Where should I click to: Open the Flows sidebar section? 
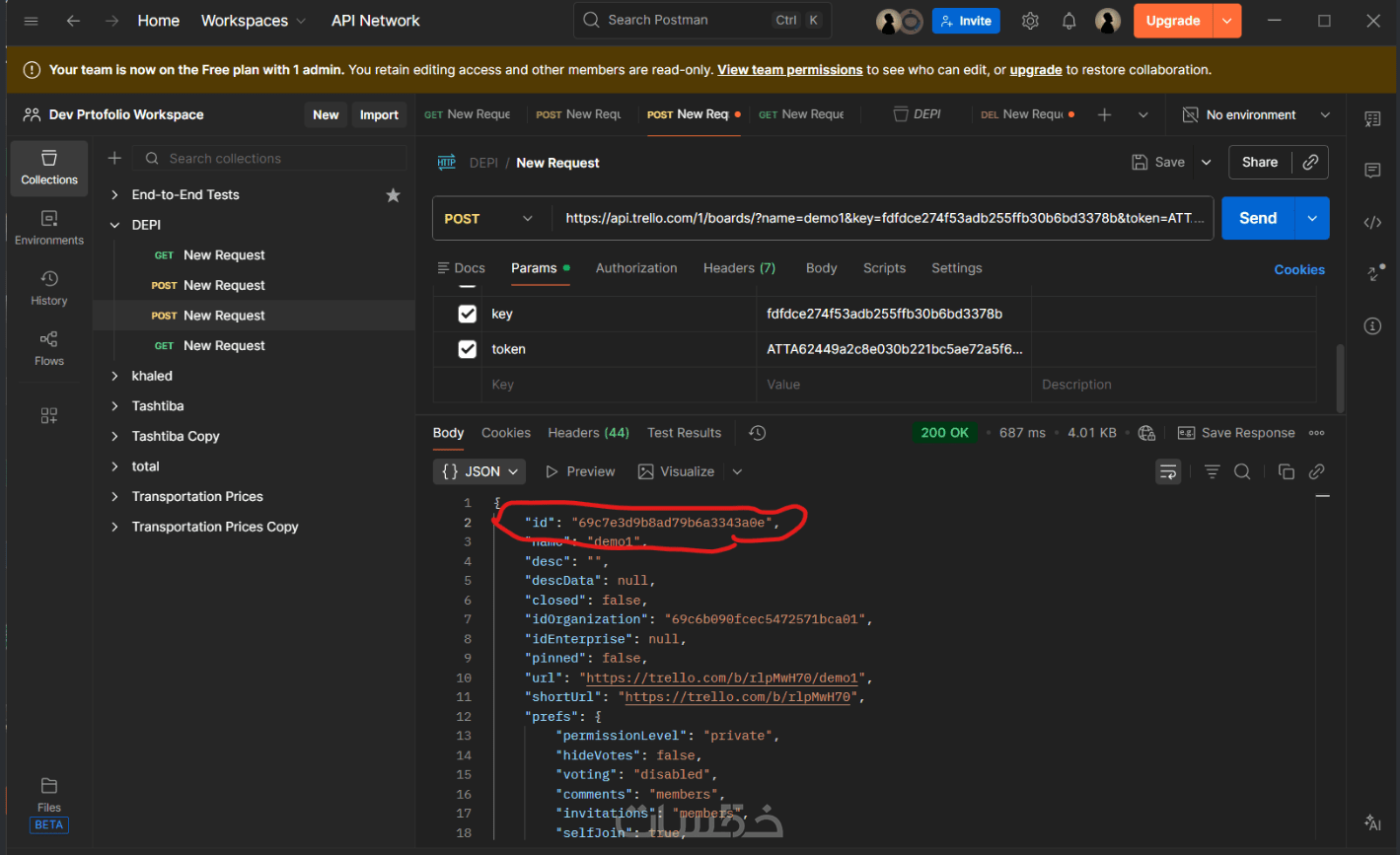click(48, 348)
